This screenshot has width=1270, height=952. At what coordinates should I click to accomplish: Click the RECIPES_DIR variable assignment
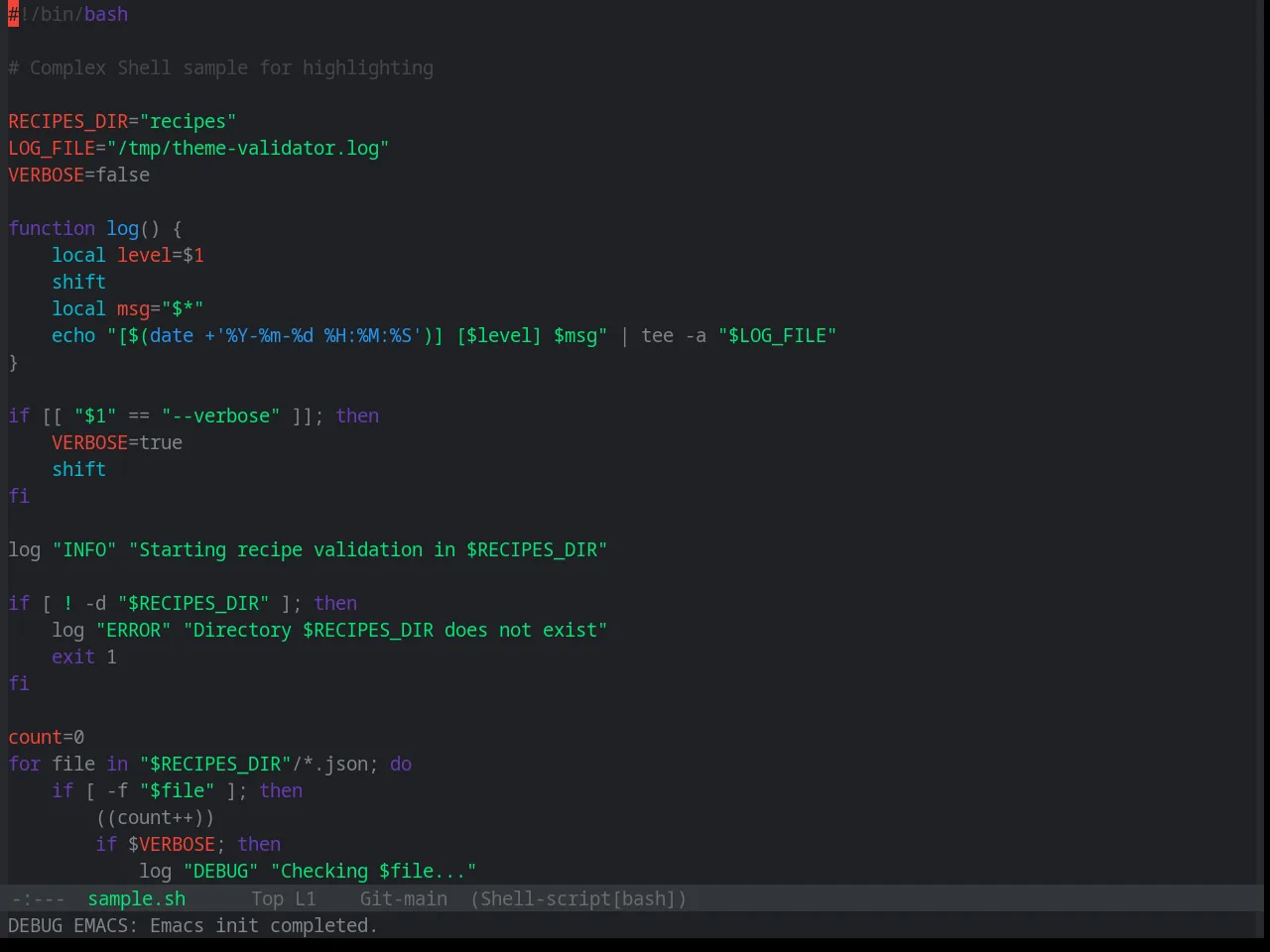122,121
